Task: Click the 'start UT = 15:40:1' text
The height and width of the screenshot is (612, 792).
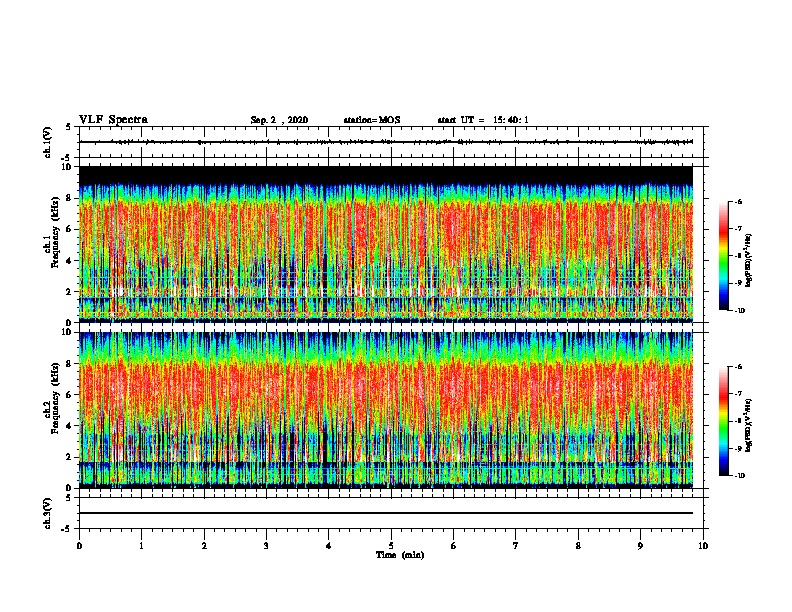Action: click(x=483, y=120)
